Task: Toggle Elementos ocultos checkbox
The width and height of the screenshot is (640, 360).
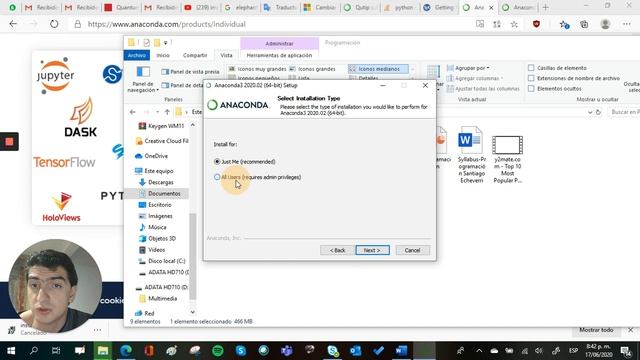Action: pyautogui.click(x=531, y=88)
